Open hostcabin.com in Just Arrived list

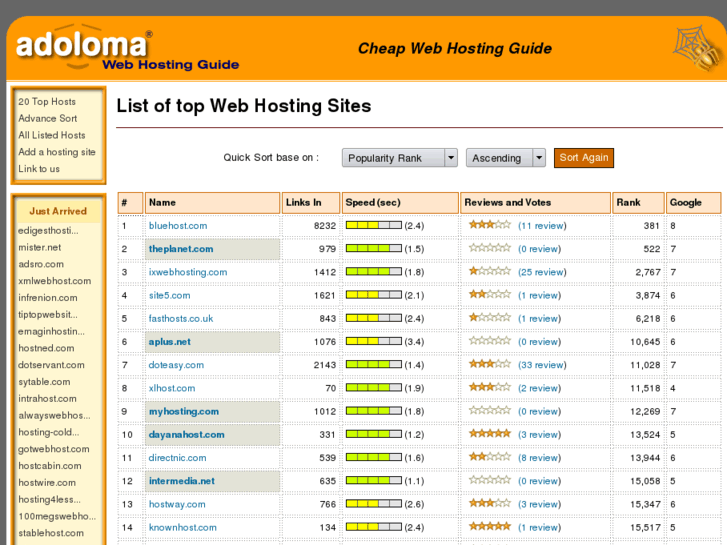(50, 466)
